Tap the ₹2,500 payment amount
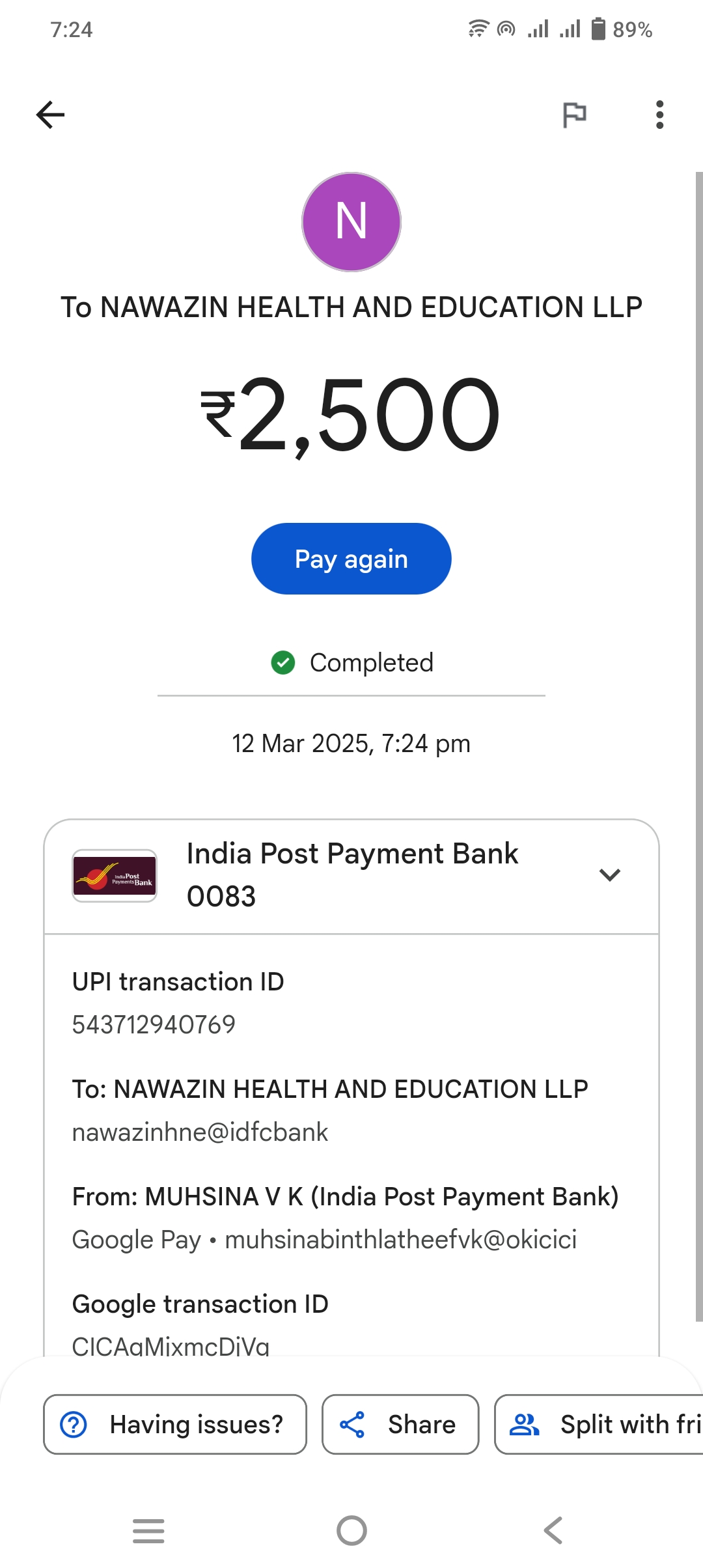Viewport: 703px width, 1568px height. pyautogui.click(x=351, y=415)
